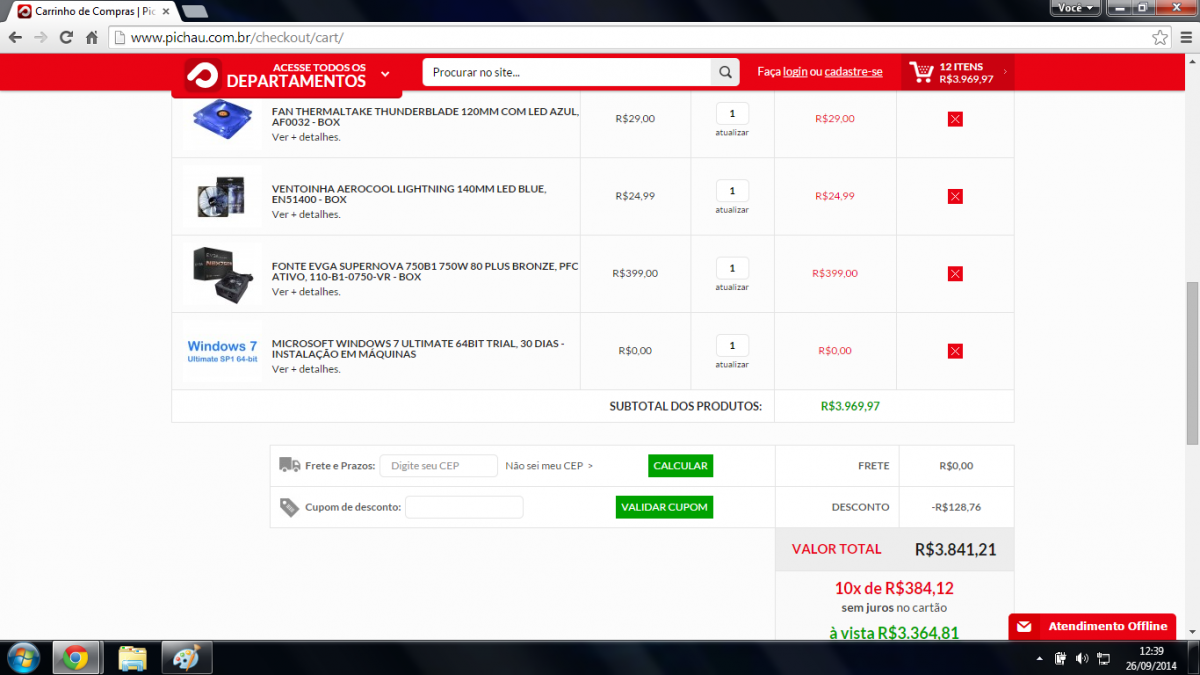Click atualizar under Aerocool fan quantity
The height and width of the screenshot is (675, 1200).
tap(732, 210)
